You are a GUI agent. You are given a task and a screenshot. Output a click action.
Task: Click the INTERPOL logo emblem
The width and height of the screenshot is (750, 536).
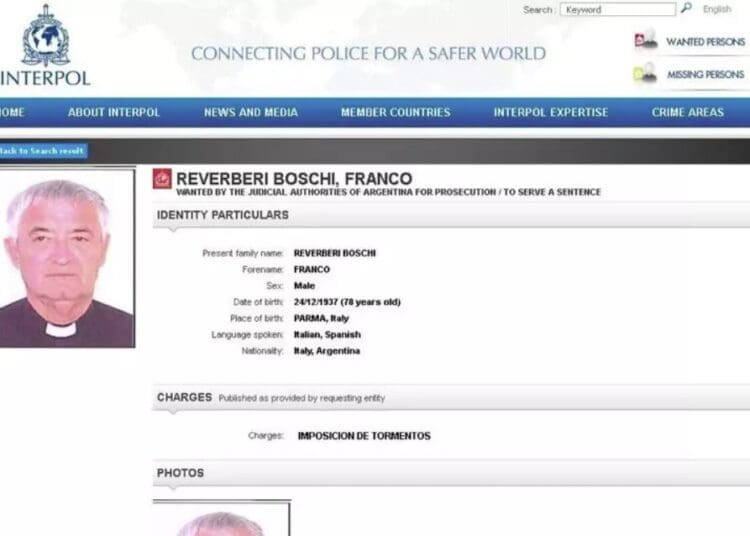(x=46, y=35)
